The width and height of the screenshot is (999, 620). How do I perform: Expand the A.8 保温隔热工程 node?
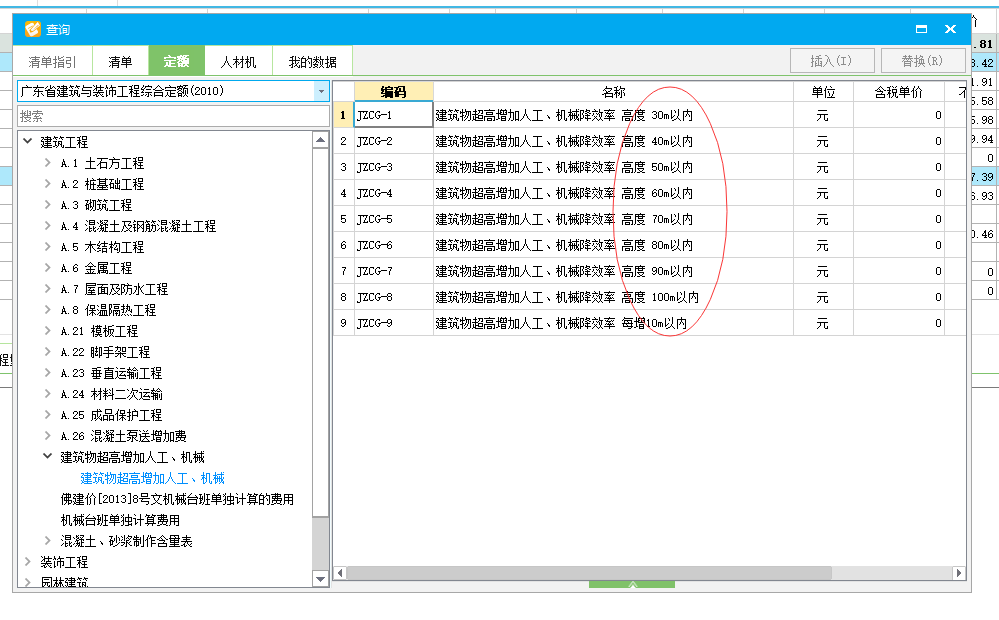(48, 310)
